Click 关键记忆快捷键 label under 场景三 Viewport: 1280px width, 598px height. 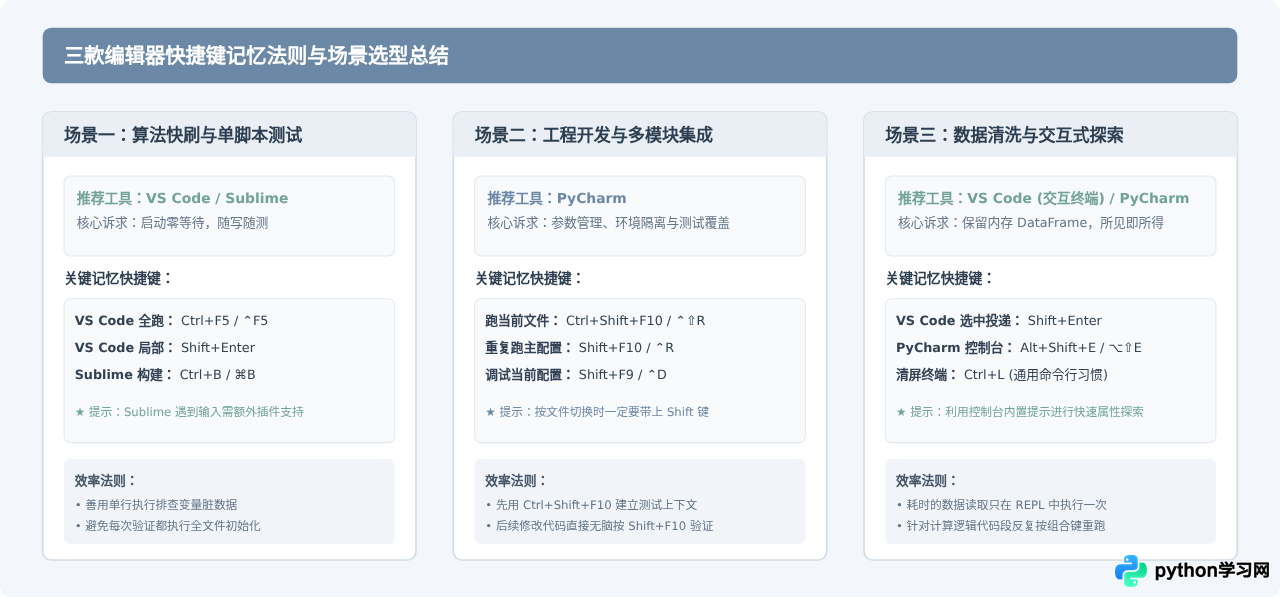940,279
